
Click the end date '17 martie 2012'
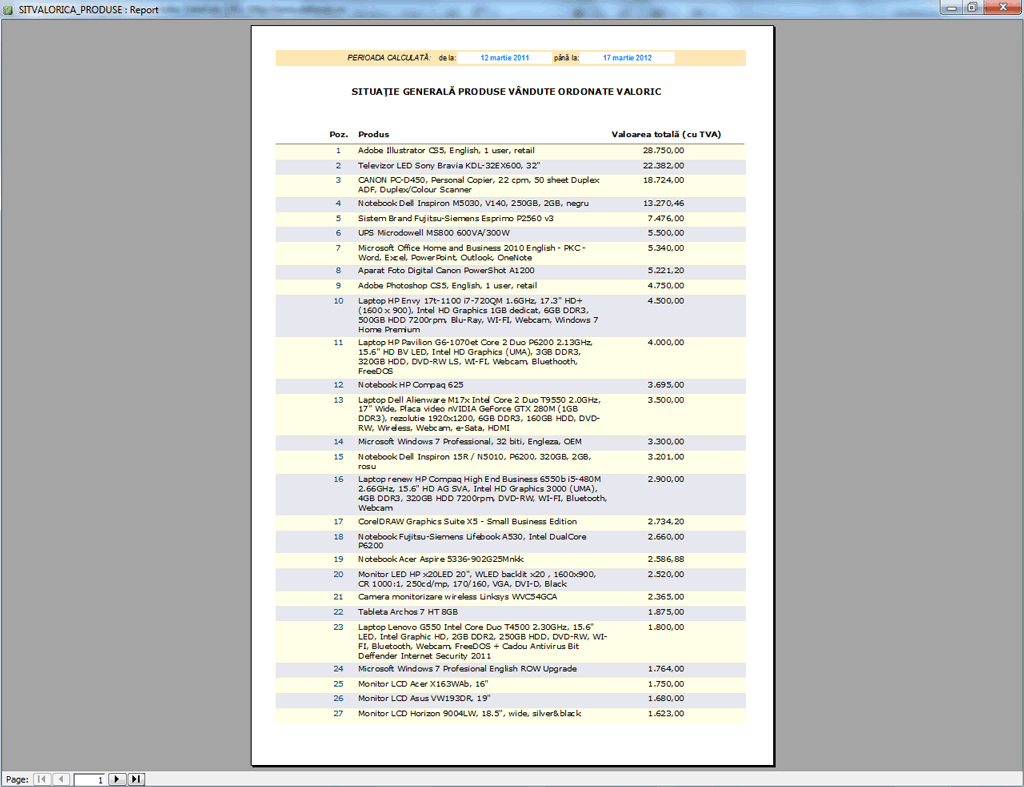(627, 58)
